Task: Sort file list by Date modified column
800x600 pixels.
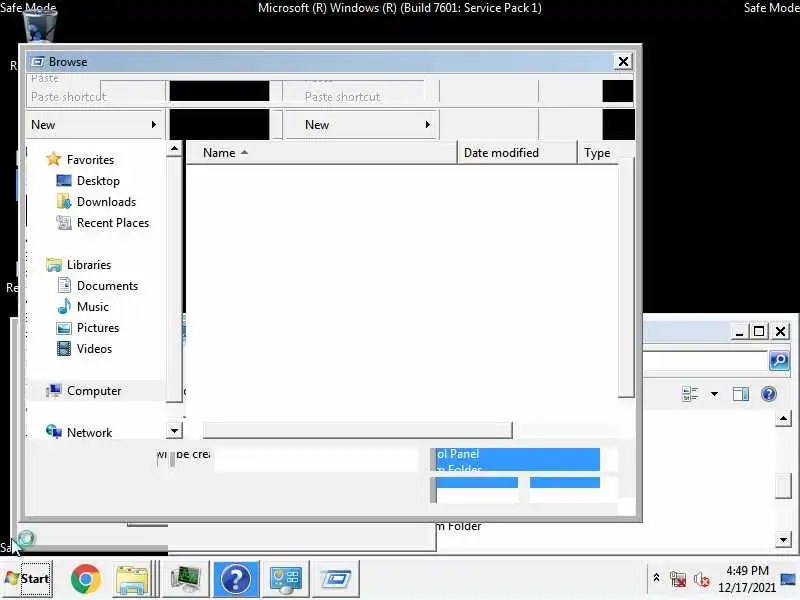Action: (517, 153)
